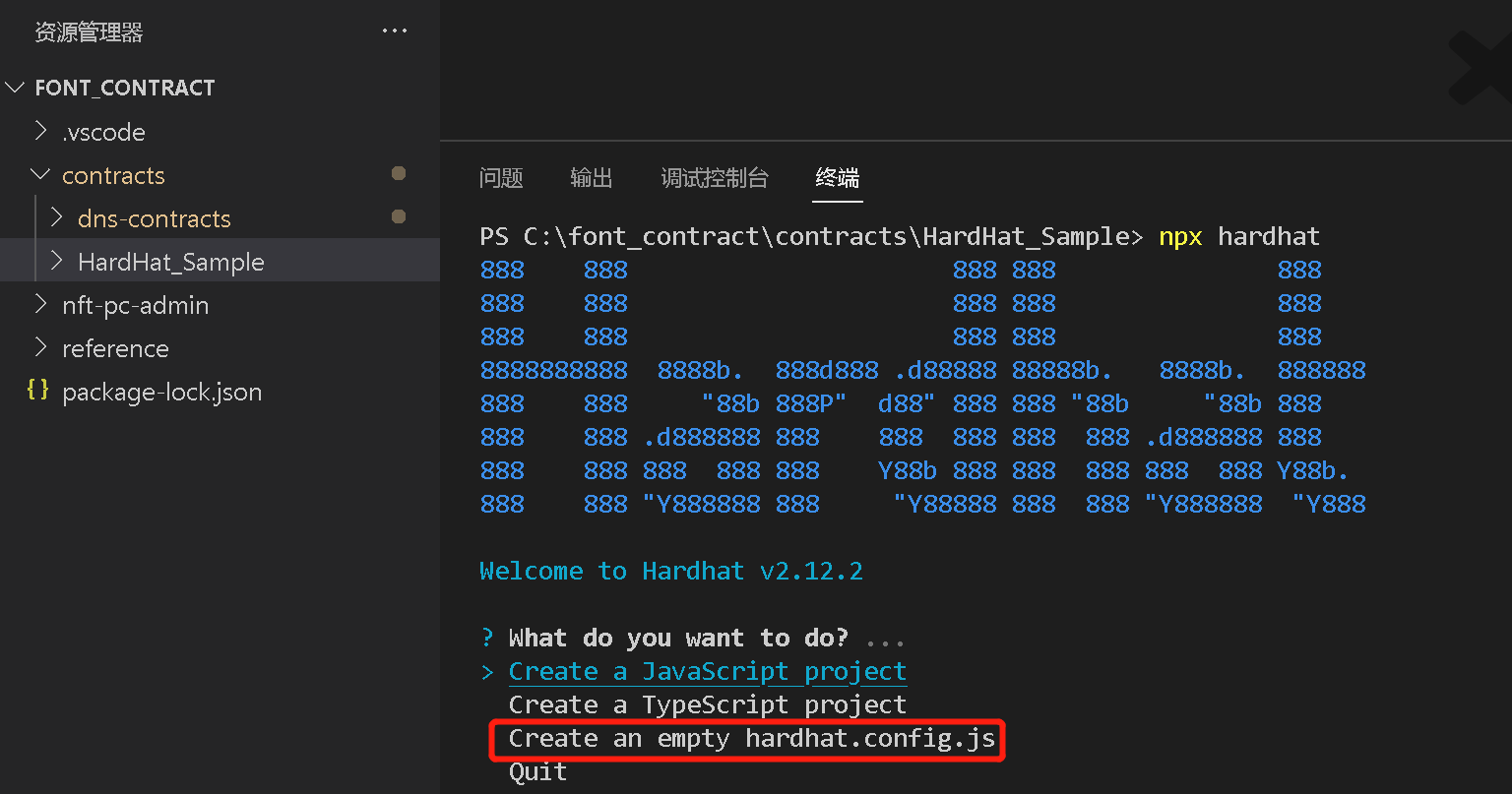Select the reference folder name
1512x794 pixels.
tap(115, 348)
